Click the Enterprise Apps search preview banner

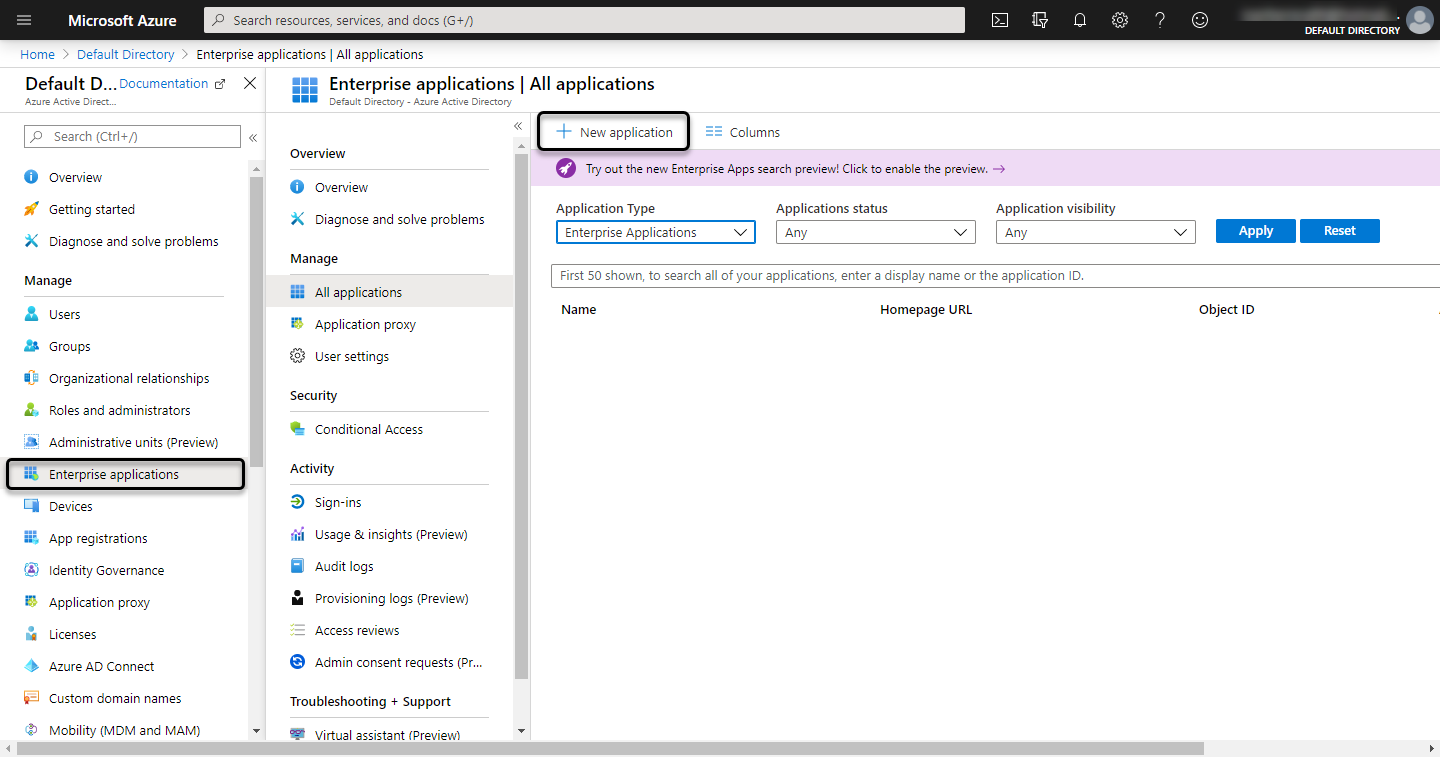(x=985, y=169)
